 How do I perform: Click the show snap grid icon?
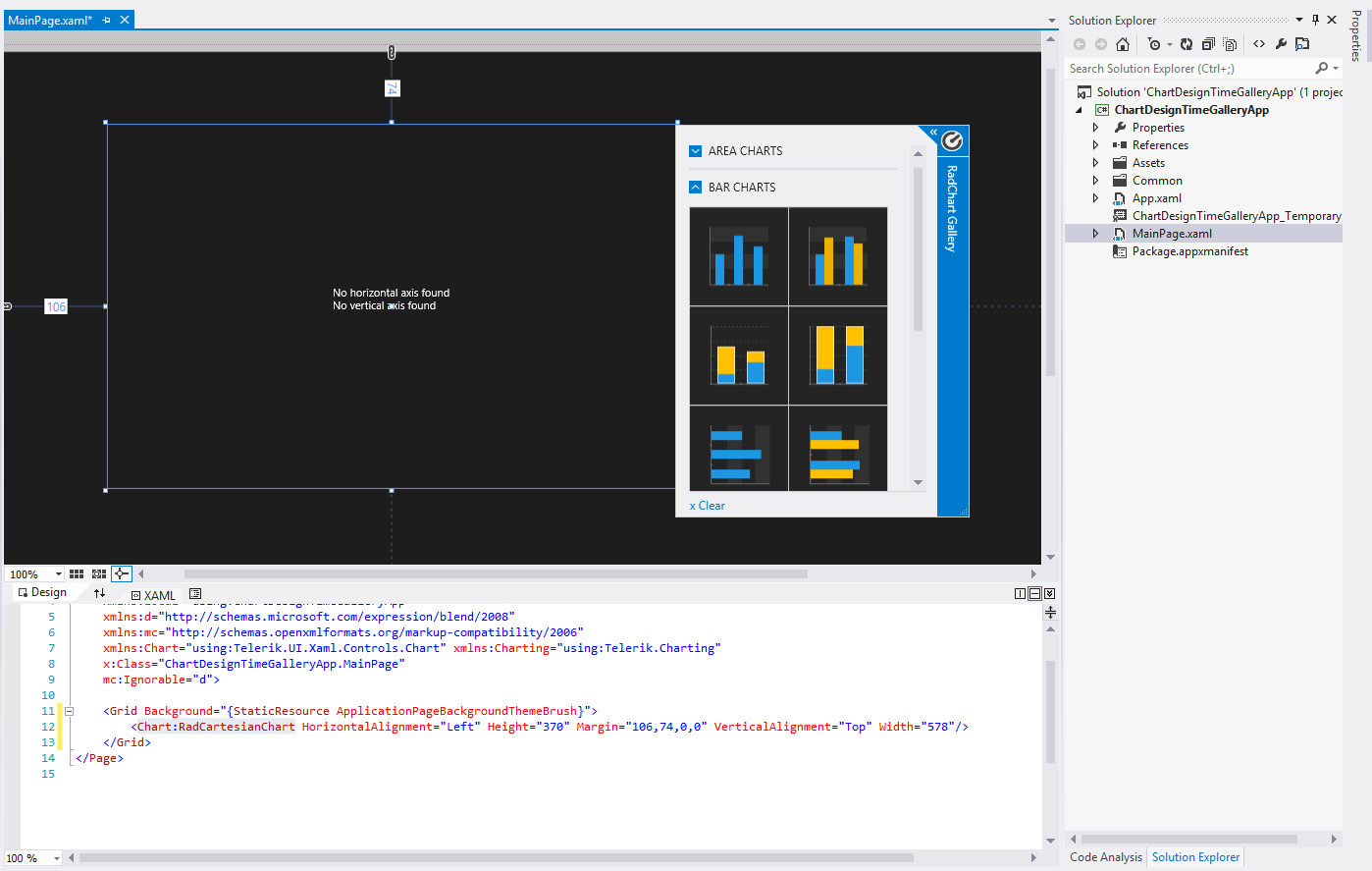pos(77,573)
